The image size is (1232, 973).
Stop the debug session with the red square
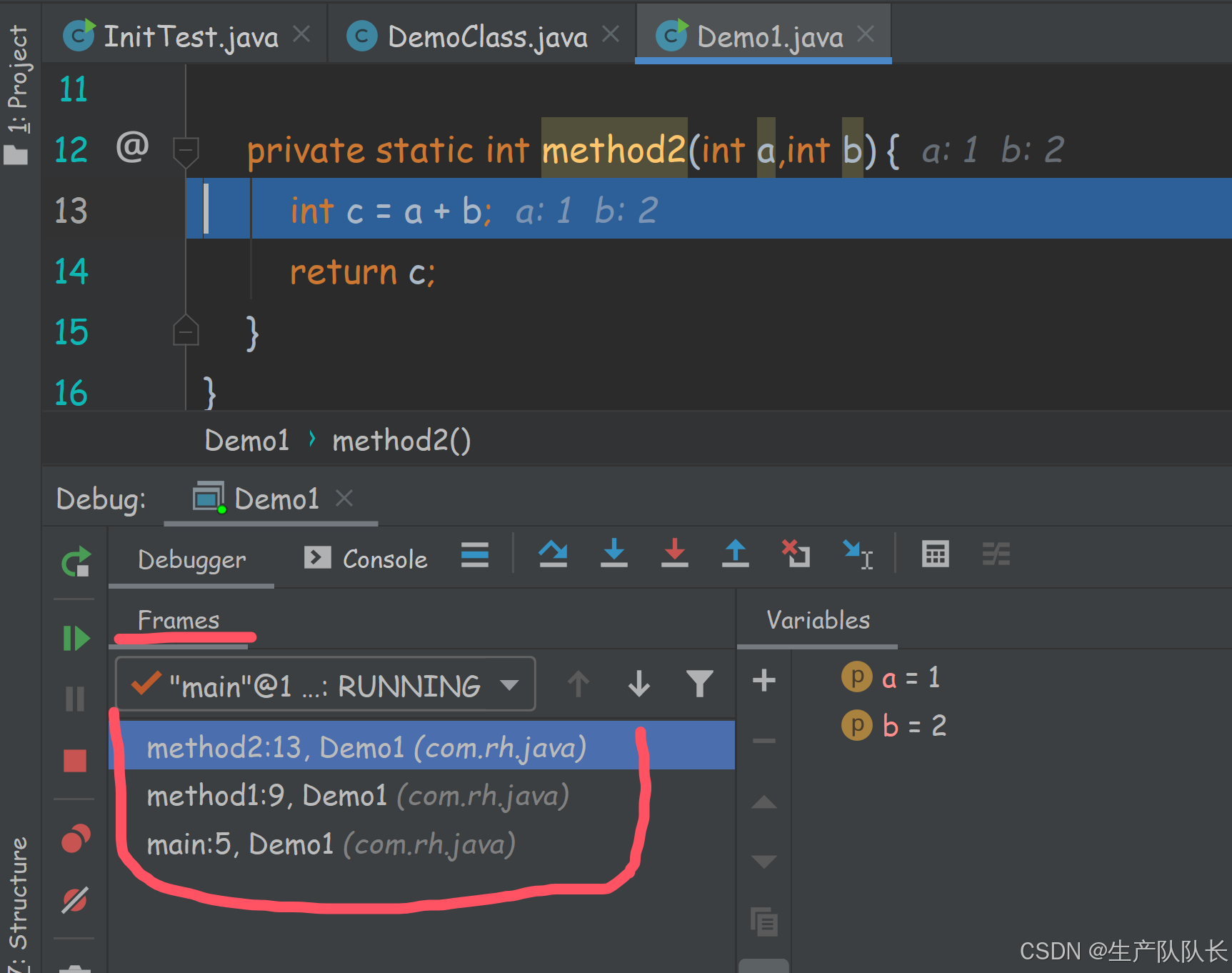(x=75, y=761)
